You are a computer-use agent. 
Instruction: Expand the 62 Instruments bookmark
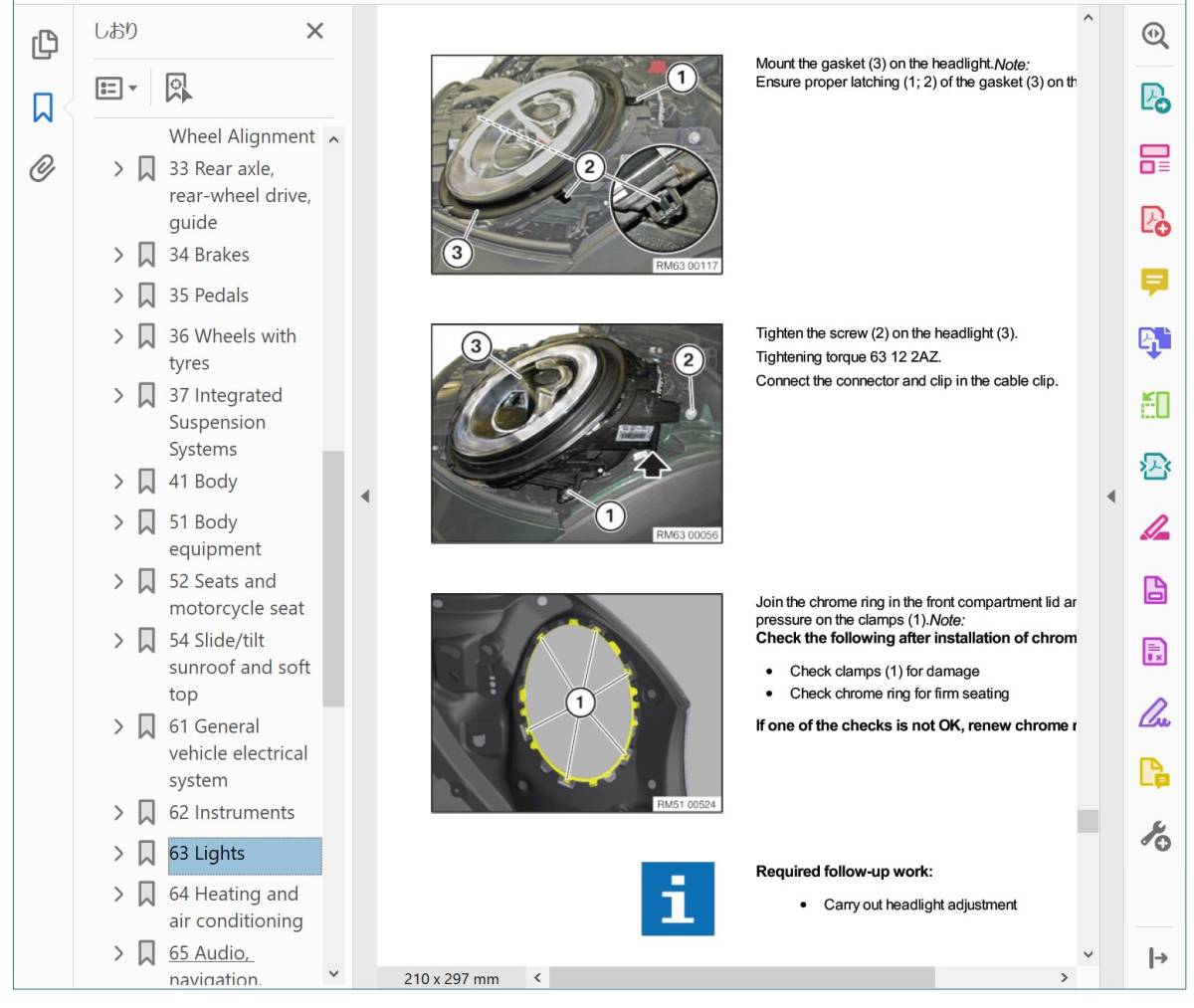click(x=118, y=813)
